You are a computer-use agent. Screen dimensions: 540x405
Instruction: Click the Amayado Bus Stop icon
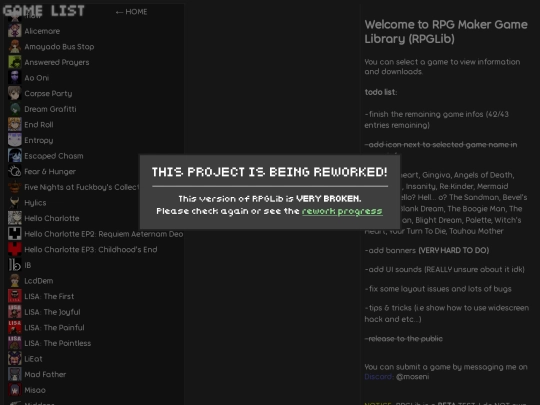tap(14, 46)
